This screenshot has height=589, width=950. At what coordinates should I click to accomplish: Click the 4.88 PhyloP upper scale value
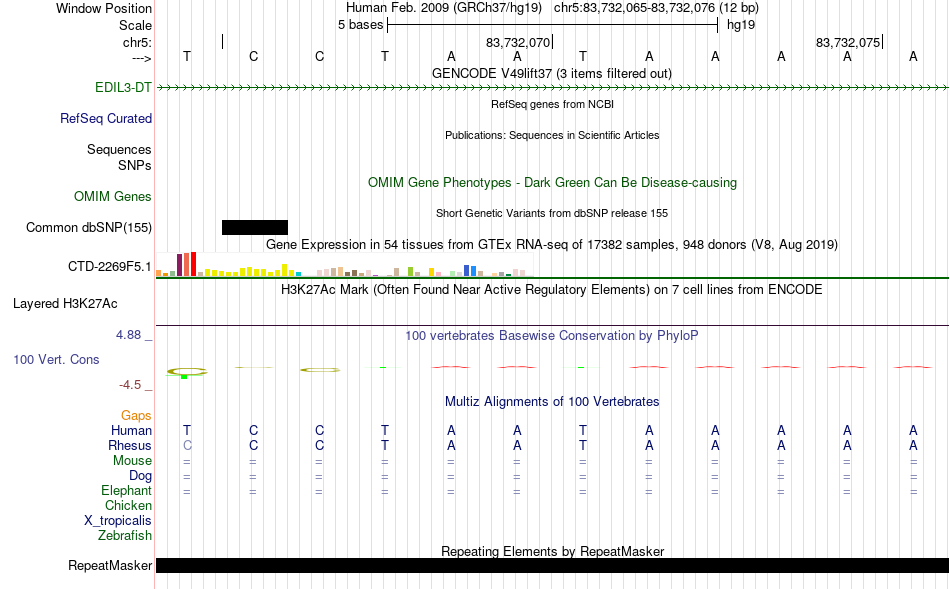coord(128,334)
